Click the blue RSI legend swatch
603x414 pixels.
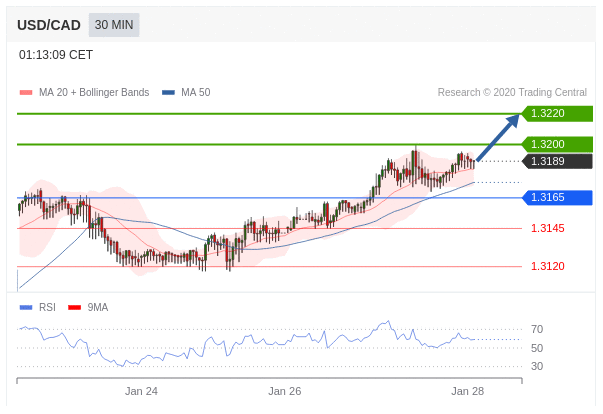point(26,308)
